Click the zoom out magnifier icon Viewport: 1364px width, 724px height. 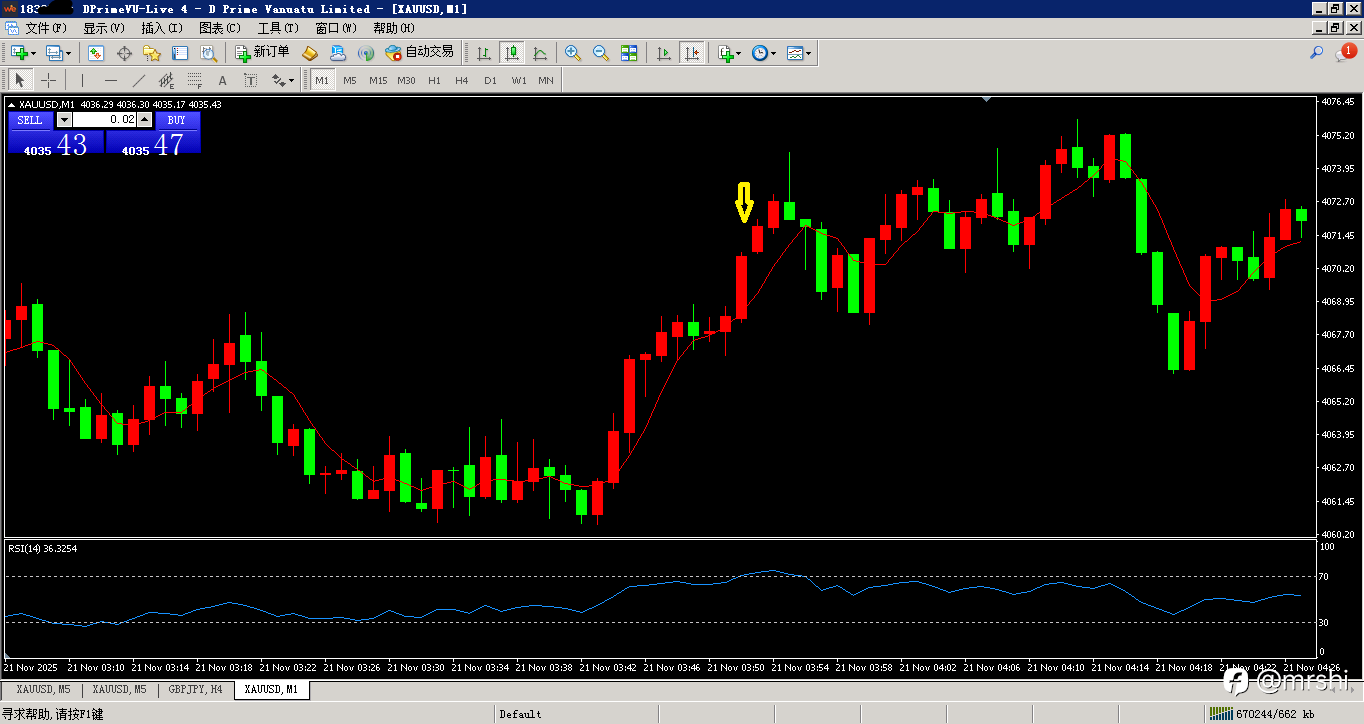601,52
